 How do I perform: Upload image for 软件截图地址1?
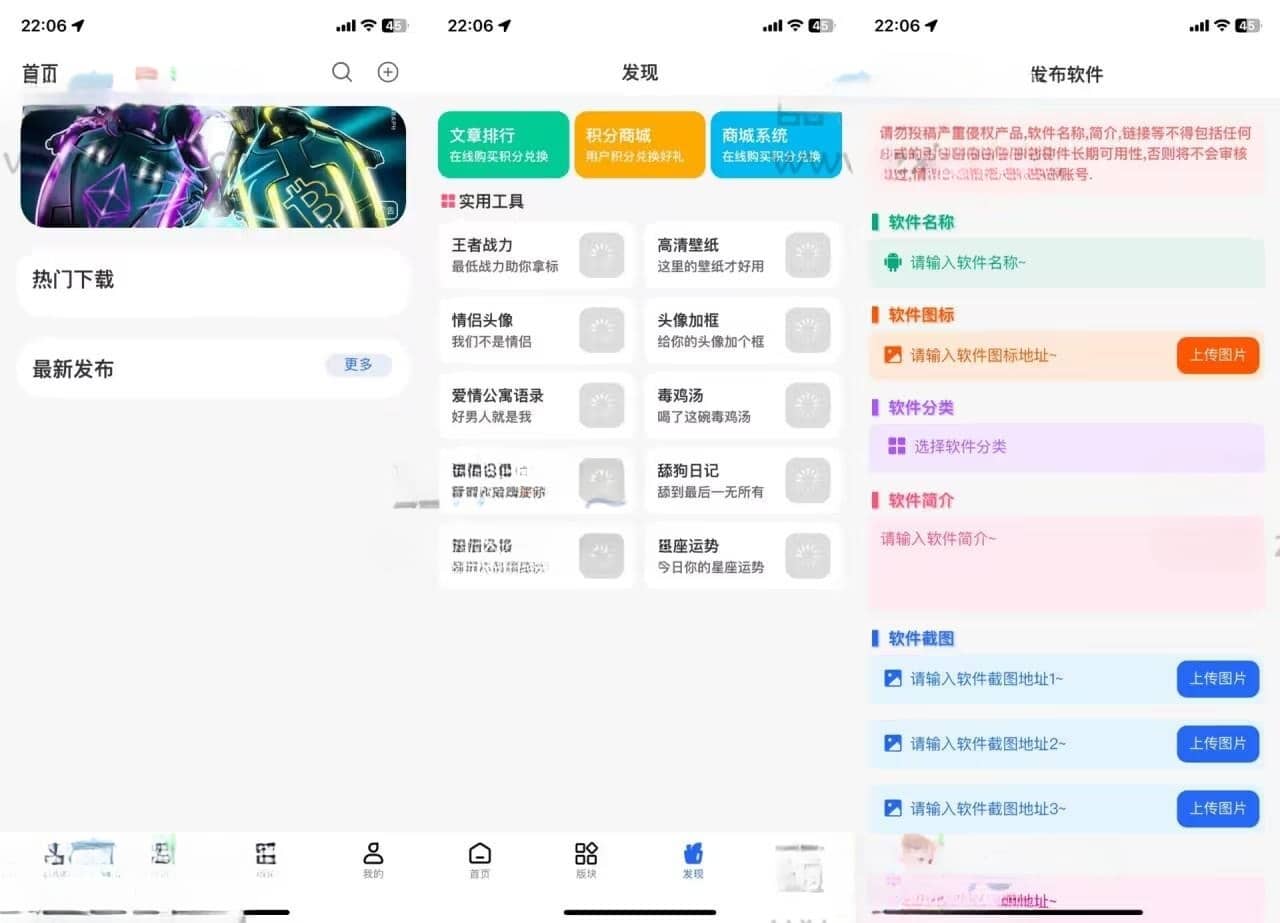point(1218,679)
